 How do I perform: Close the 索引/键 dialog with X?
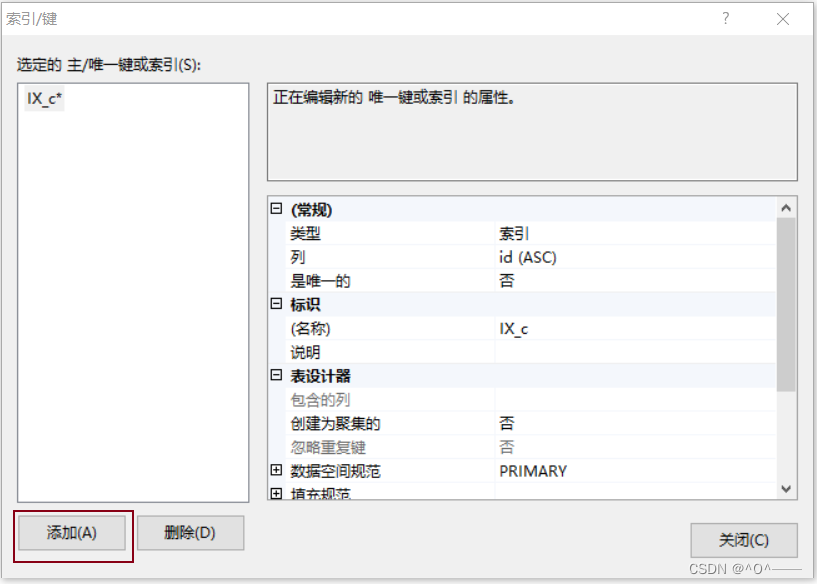pyautogui.click(x=783, y=19)
